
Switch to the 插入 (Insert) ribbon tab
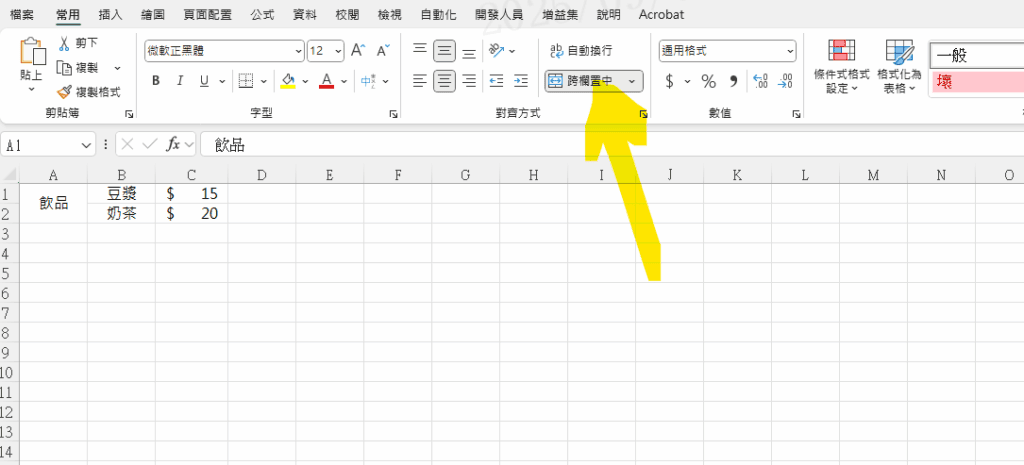(111, 15)
